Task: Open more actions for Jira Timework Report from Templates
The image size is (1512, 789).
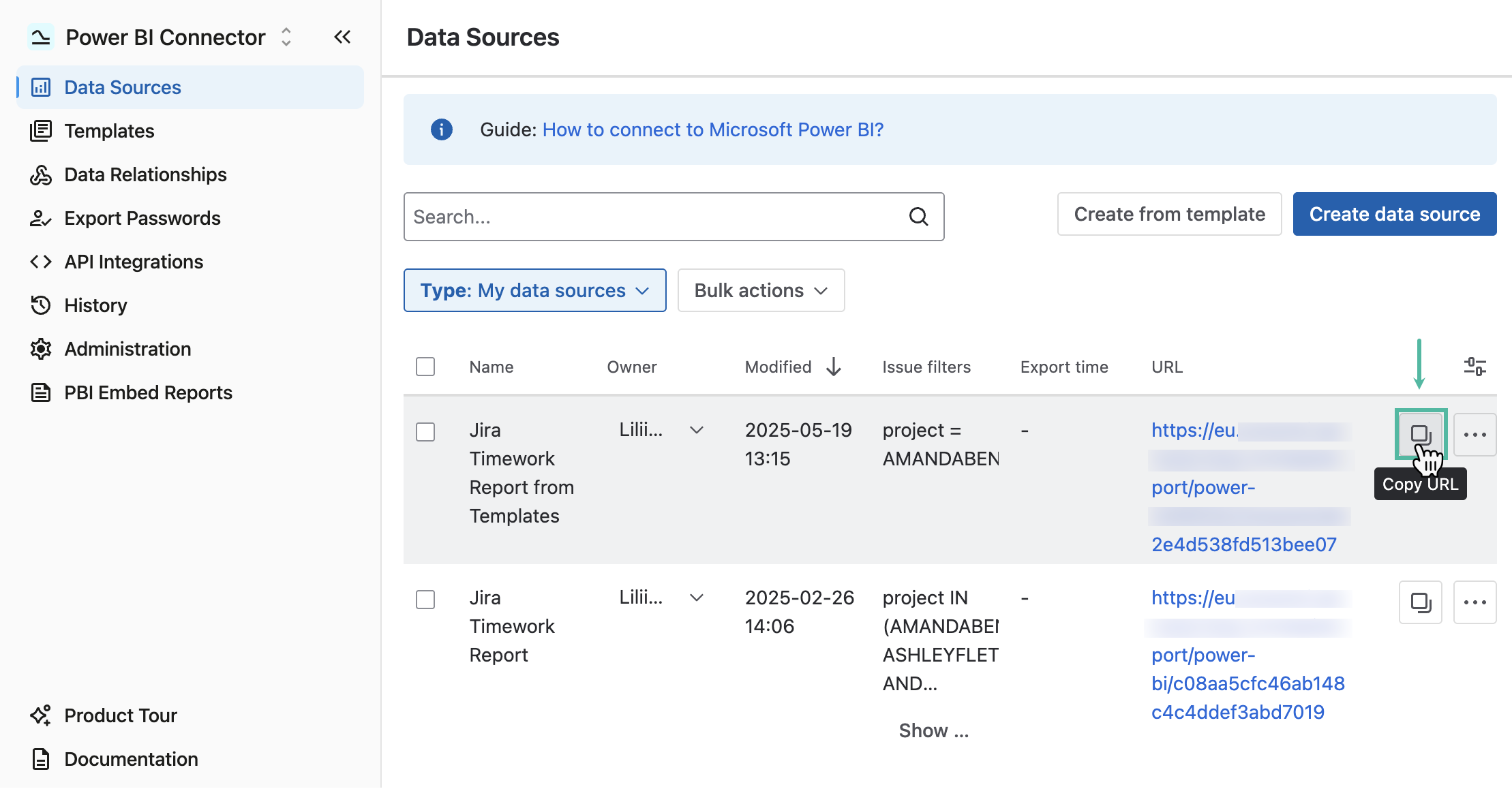Action: pyautogui.click(x=1475, y=435)
